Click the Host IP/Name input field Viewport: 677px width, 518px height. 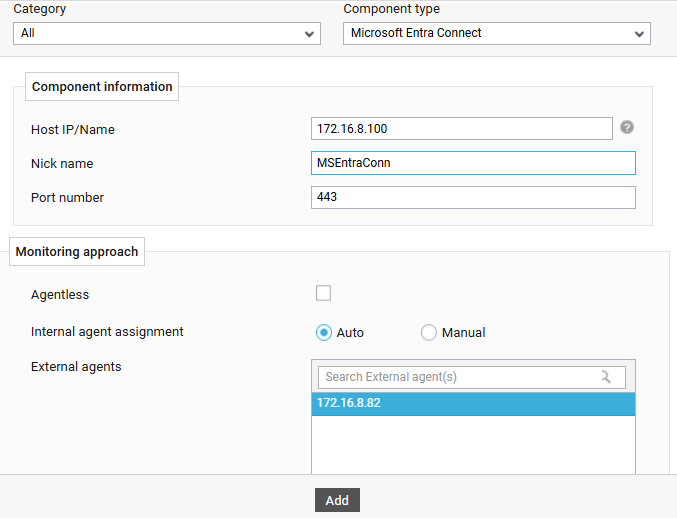[x=462, y=129]
